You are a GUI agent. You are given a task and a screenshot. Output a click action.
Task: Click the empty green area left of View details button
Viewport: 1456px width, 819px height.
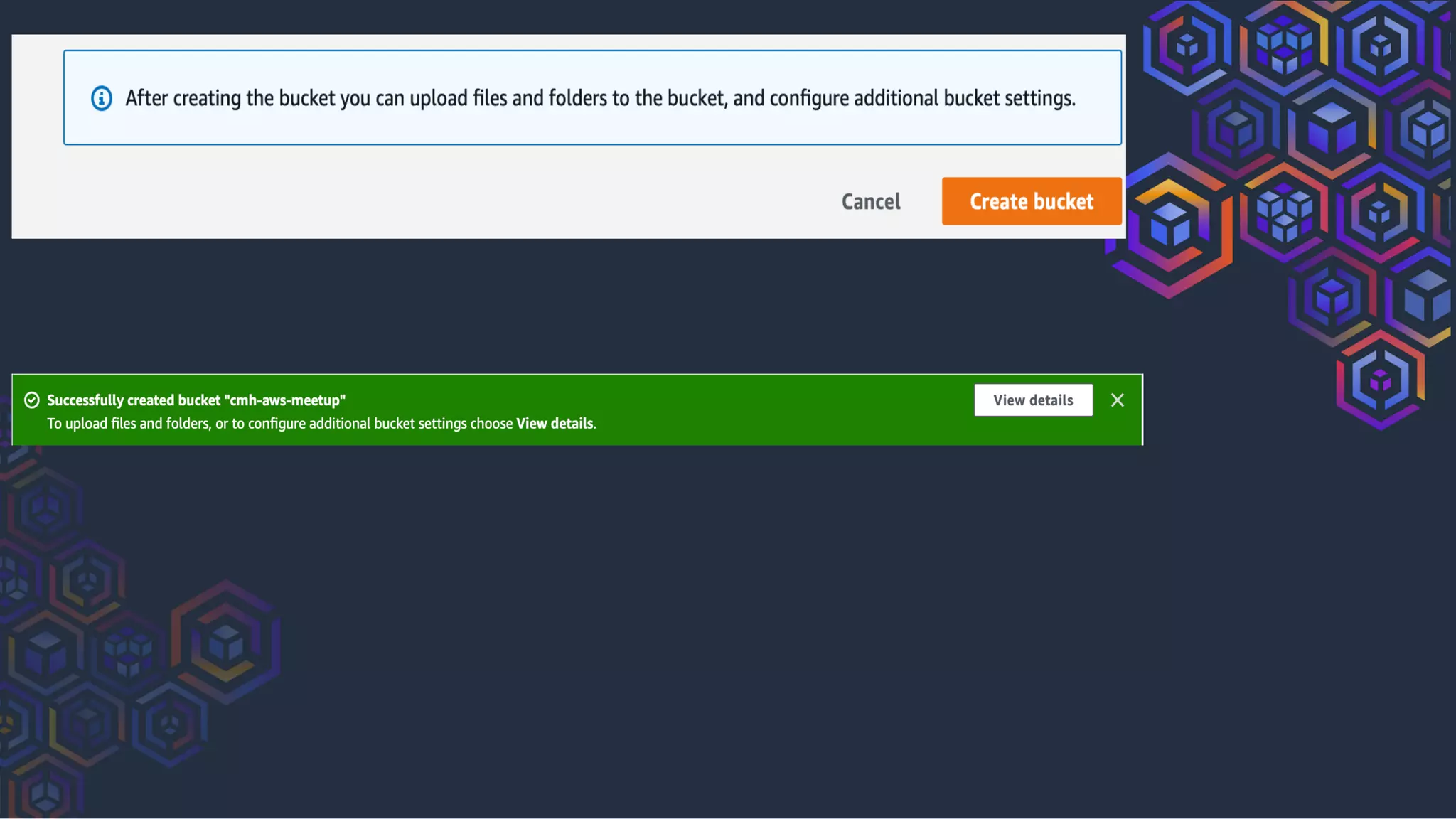[782, 410]
